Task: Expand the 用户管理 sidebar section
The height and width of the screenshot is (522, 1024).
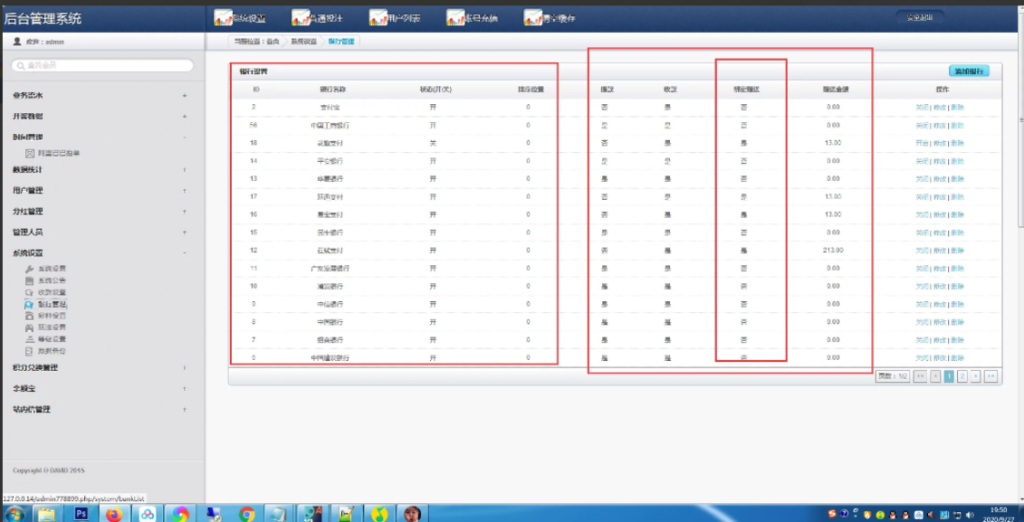Action: (x=184, y=191)
